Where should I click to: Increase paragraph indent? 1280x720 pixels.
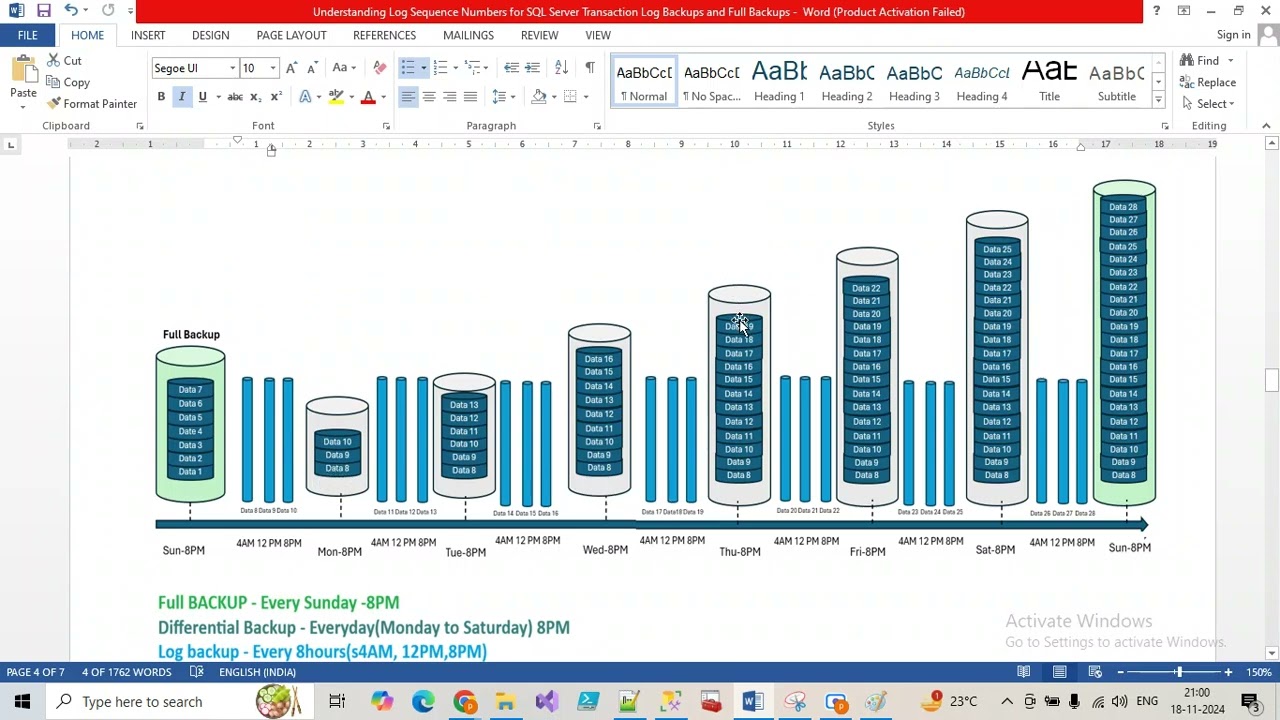pyautogui.click(x=532, y=68)
